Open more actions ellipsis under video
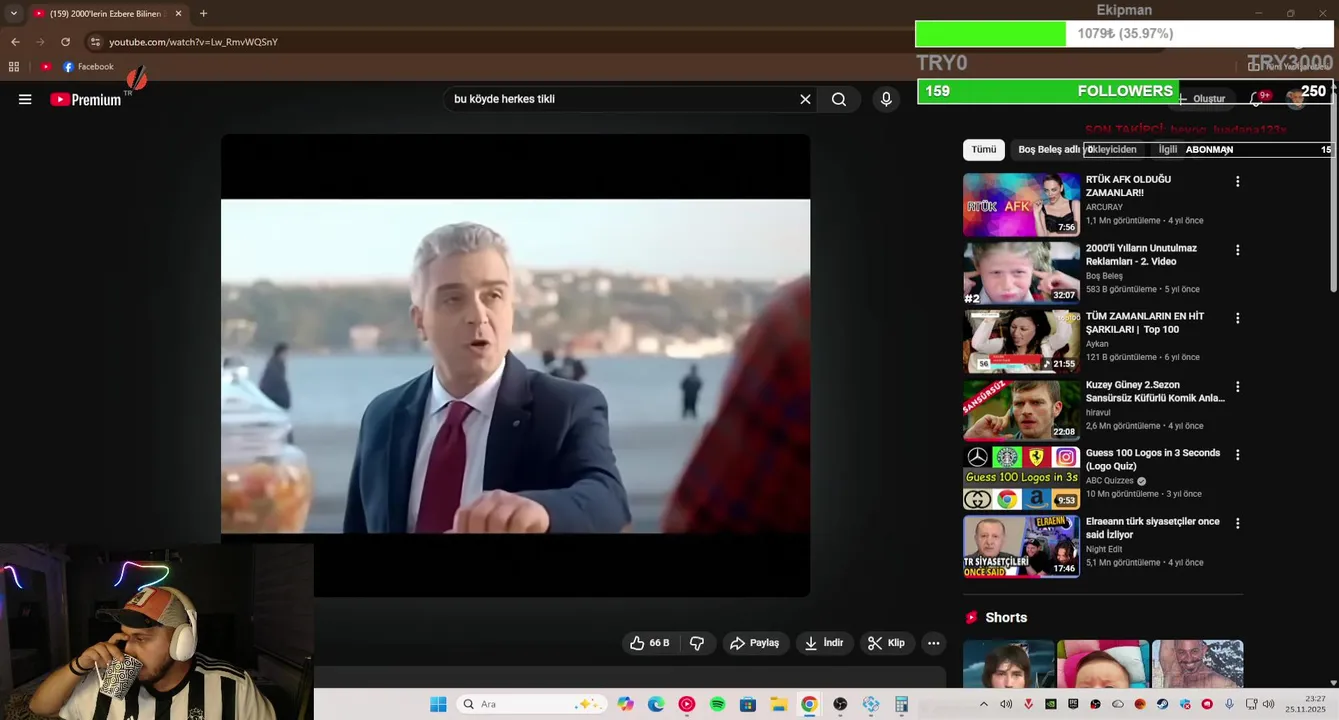 933,643
